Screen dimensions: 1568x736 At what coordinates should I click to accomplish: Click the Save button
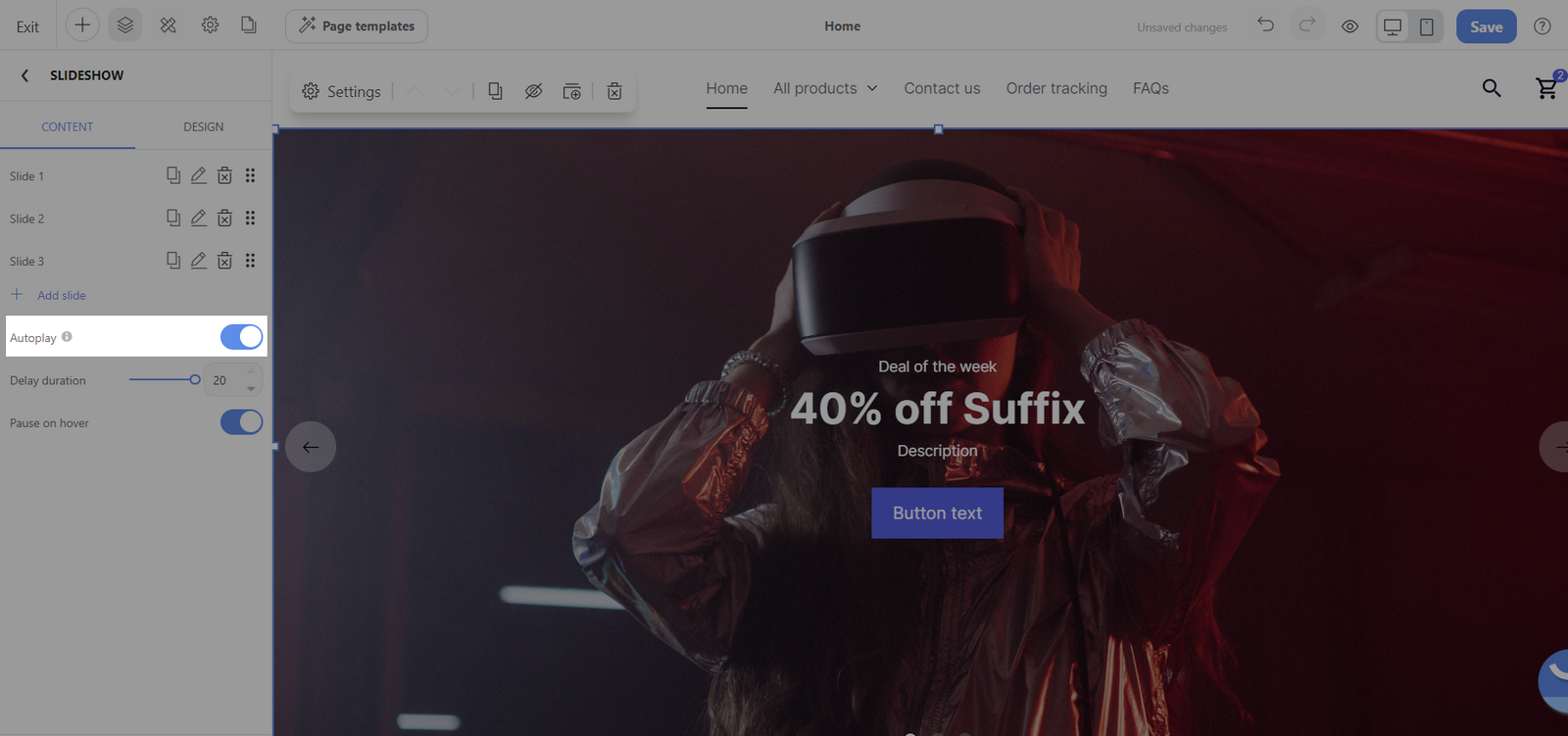1486,26
